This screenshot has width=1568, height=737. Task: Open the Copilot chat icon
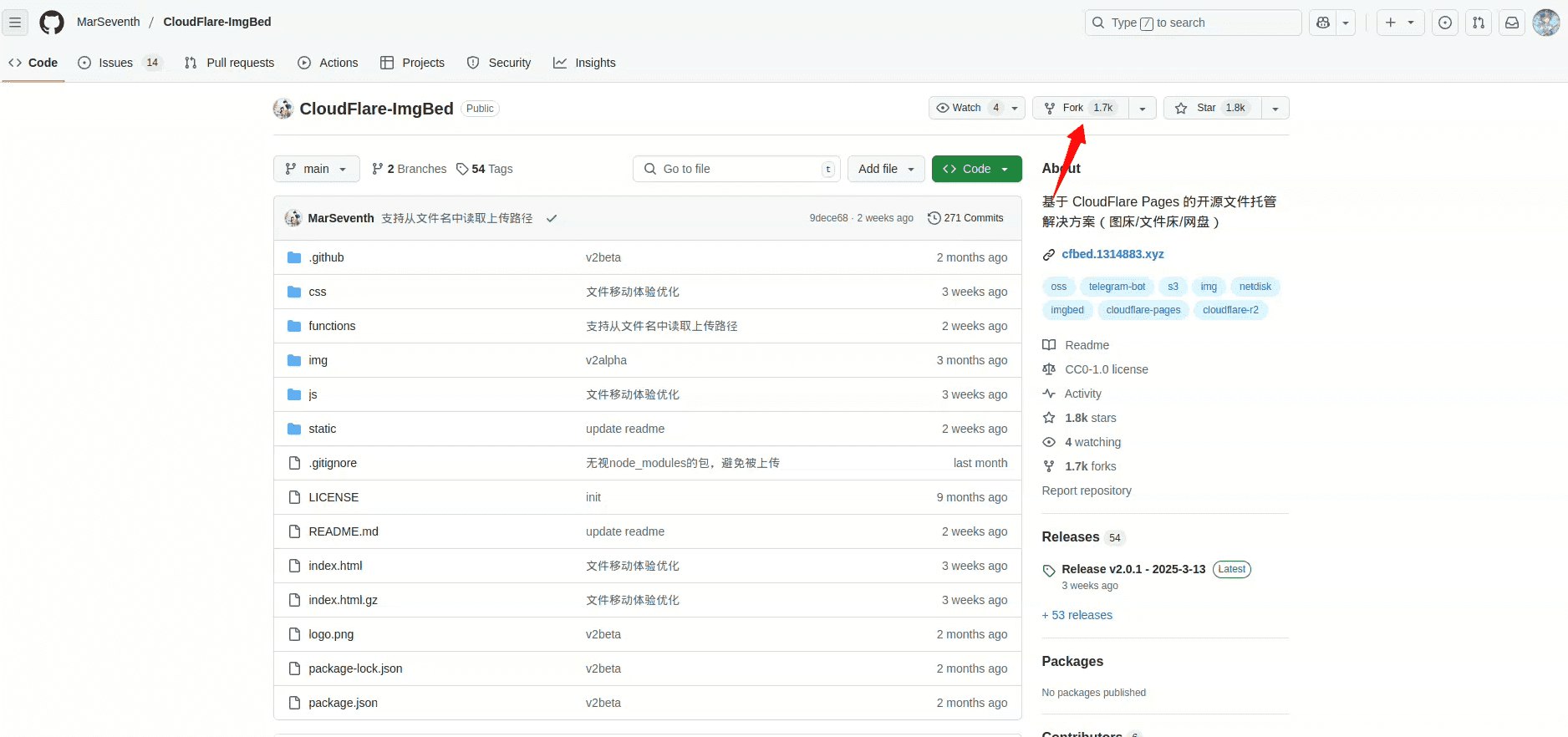(1323, 23)
